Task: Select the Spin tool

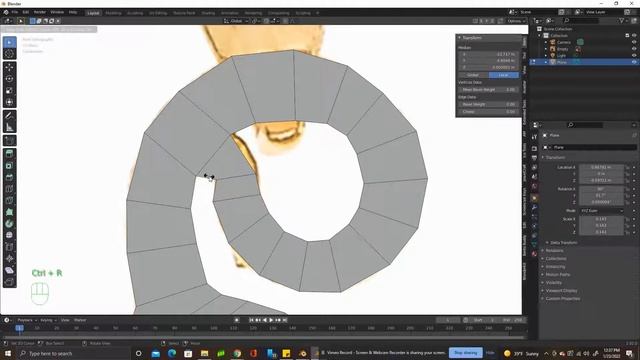Action: [10, 224]
